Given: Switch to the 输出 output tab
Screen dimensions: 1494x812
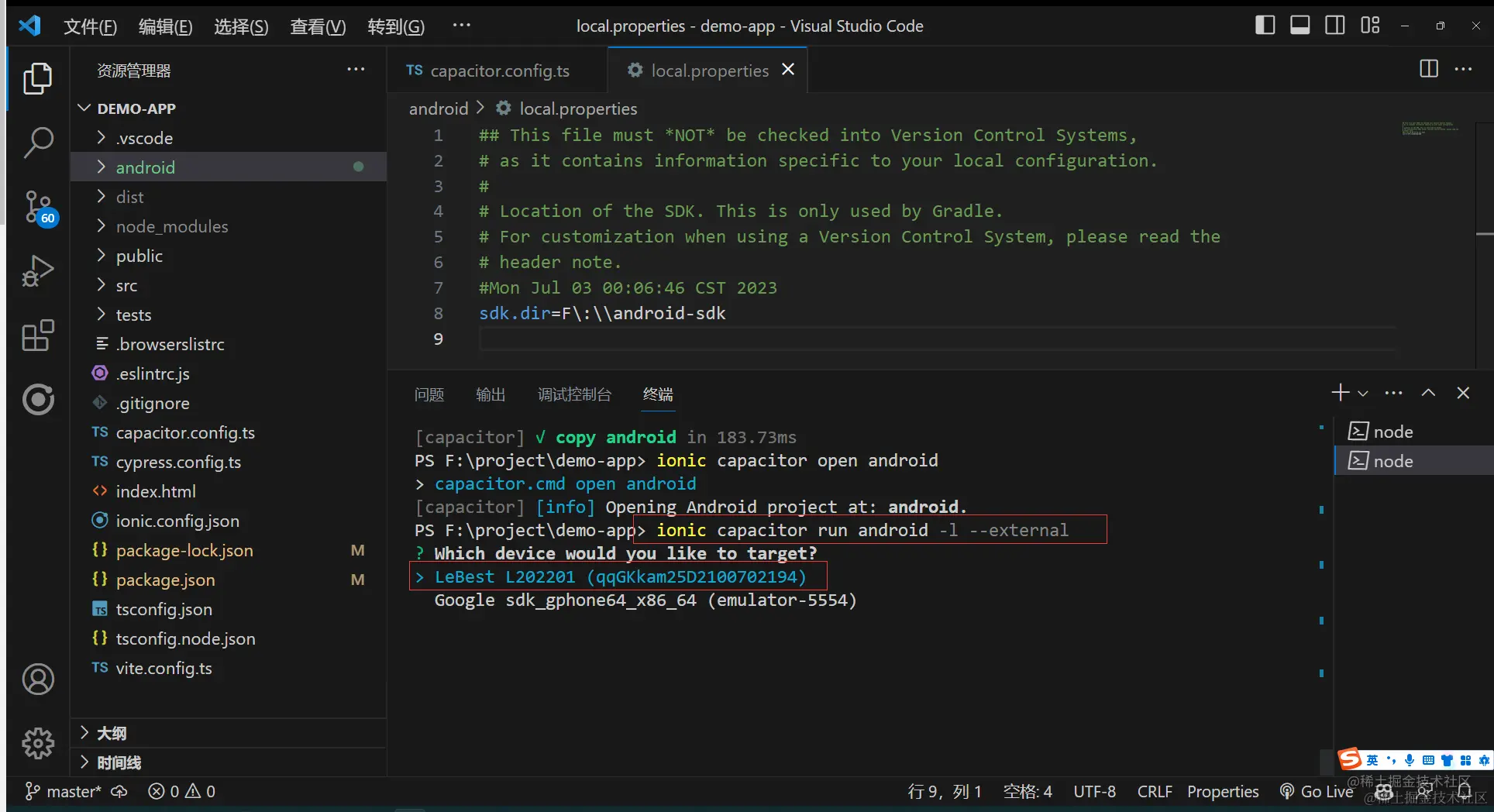Looking at the screenshot, I should (491, 394).
